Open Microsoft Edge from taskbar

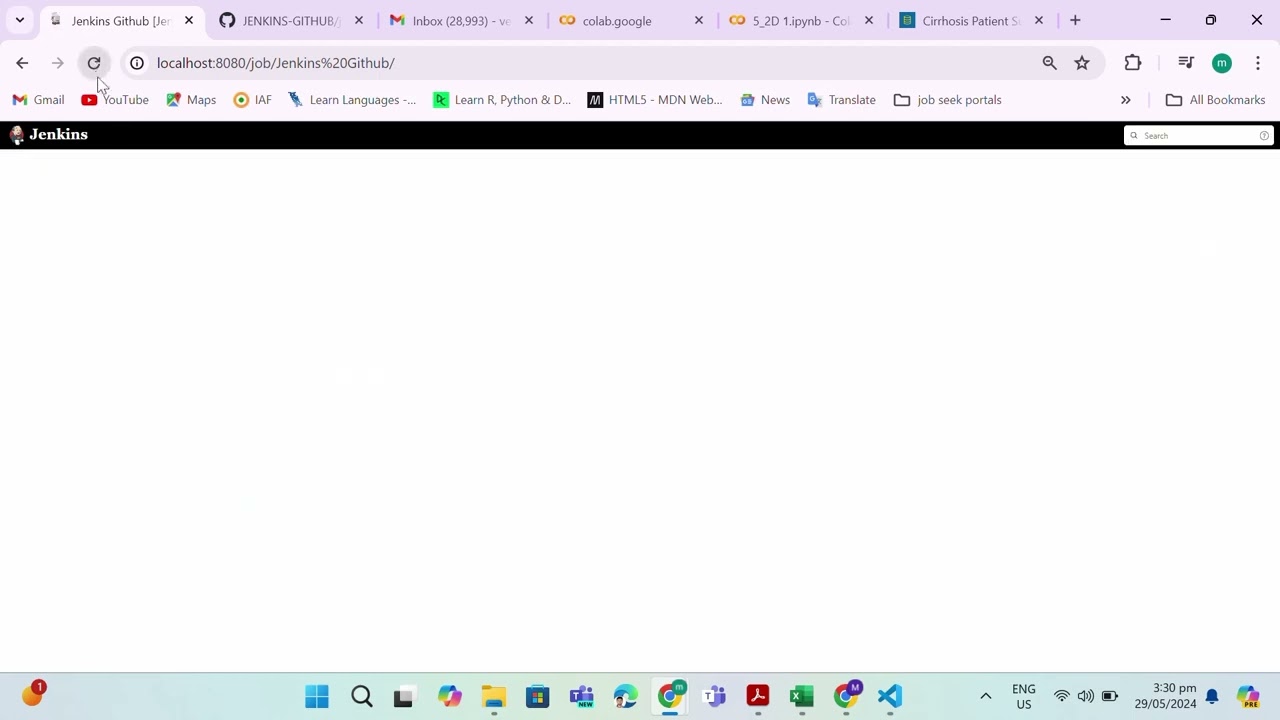coord(626,696)
